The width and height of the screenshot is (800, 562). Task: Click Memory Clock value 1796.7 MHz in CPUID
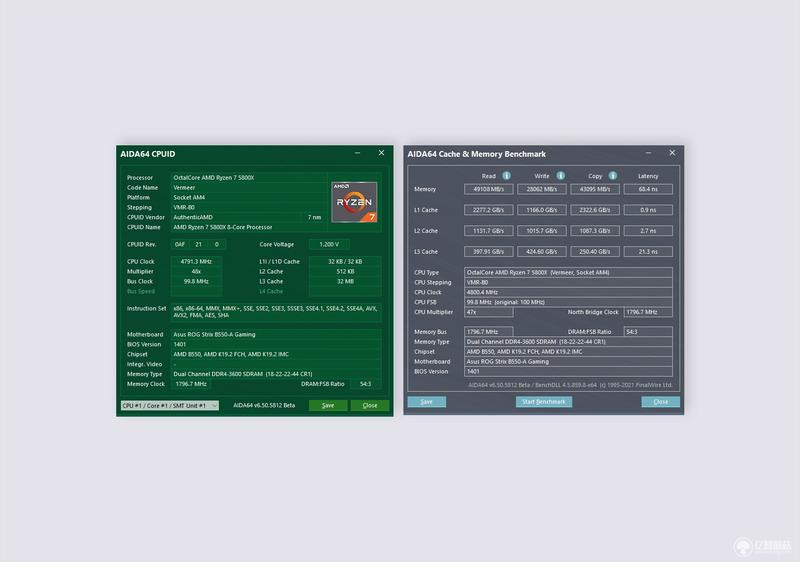191,384
